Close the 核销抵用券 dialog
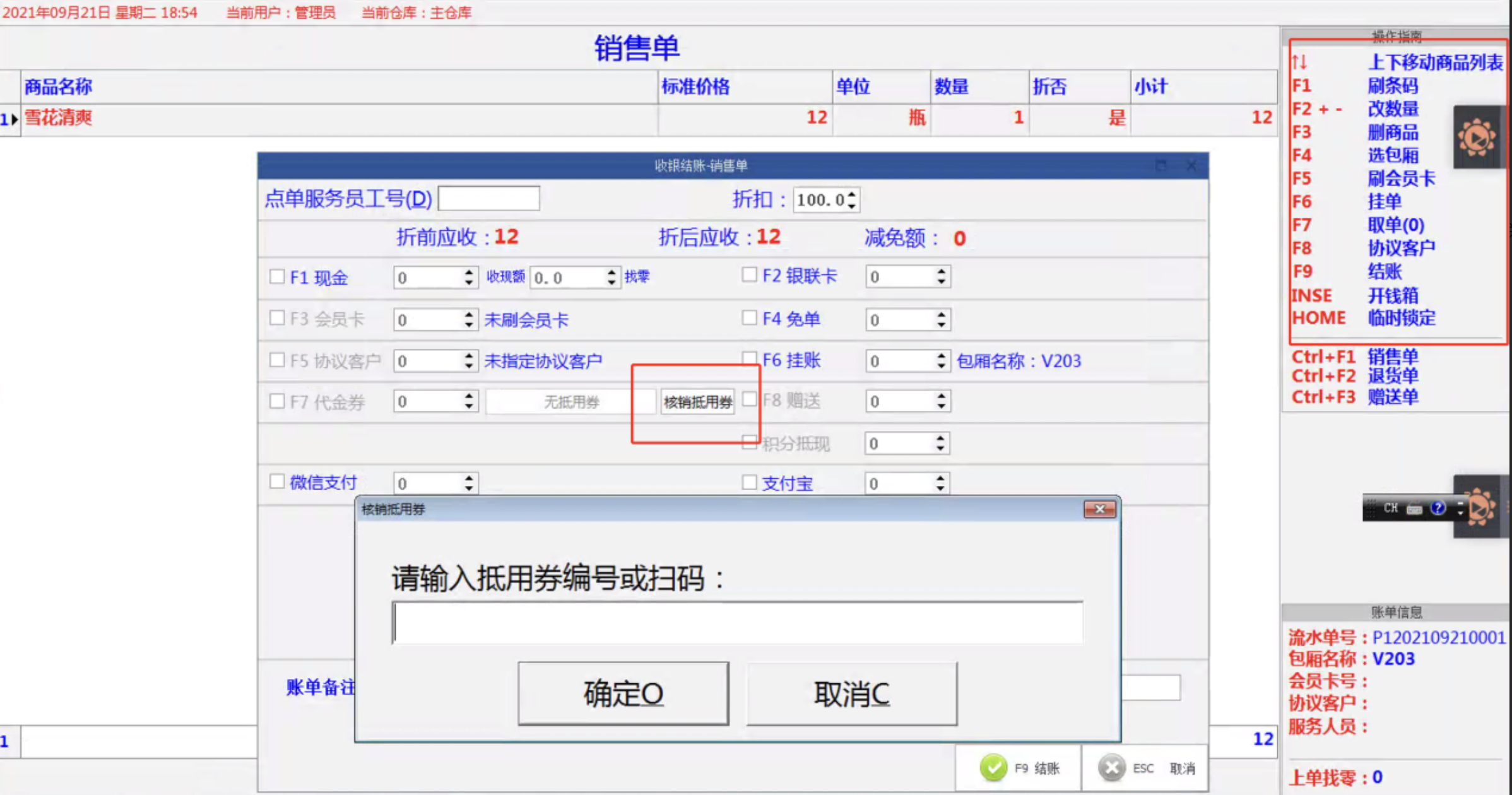 (x=1099, y=509)
